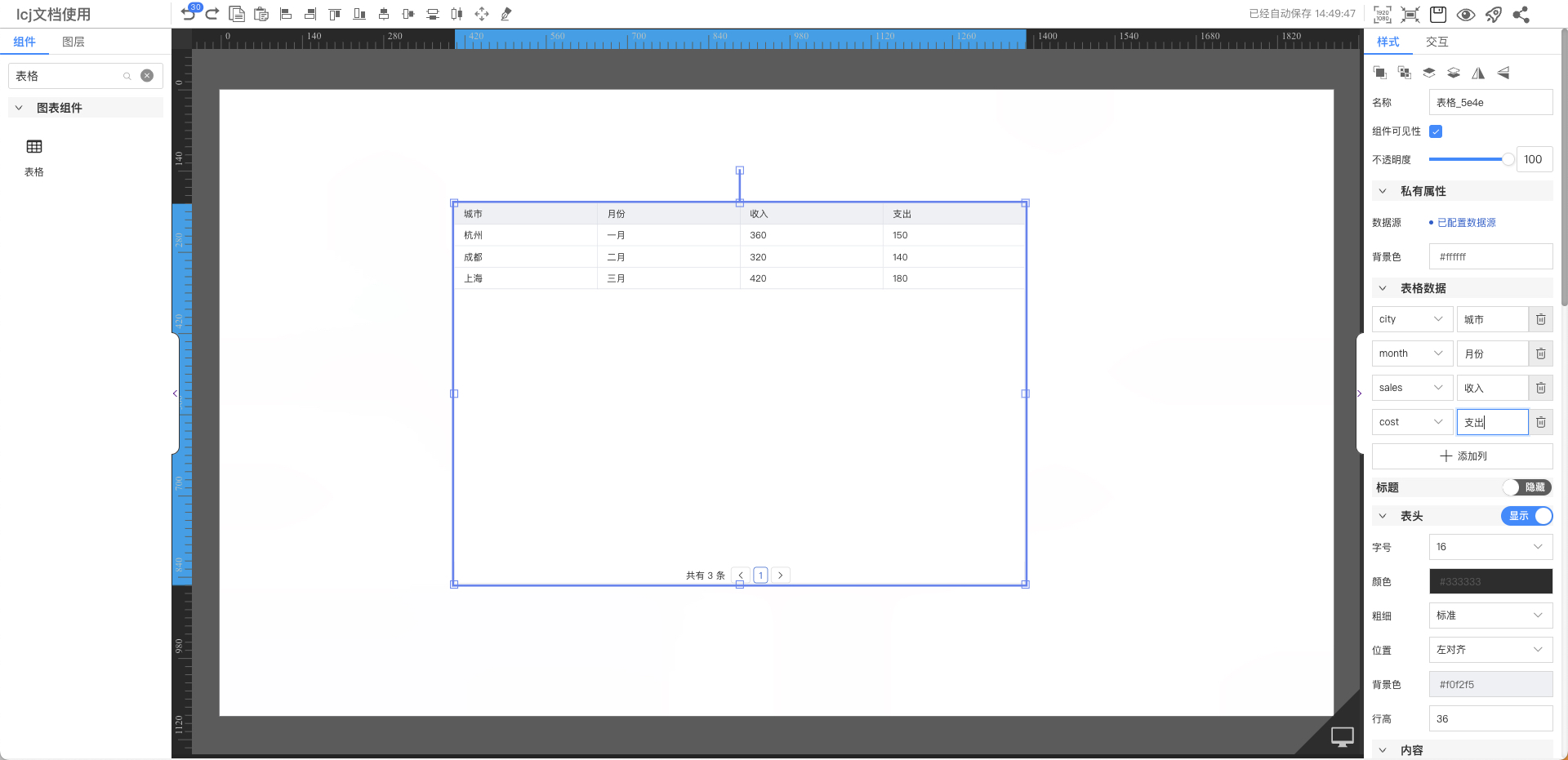Go to next table page
1568x760 pixels.
(781, 576)
